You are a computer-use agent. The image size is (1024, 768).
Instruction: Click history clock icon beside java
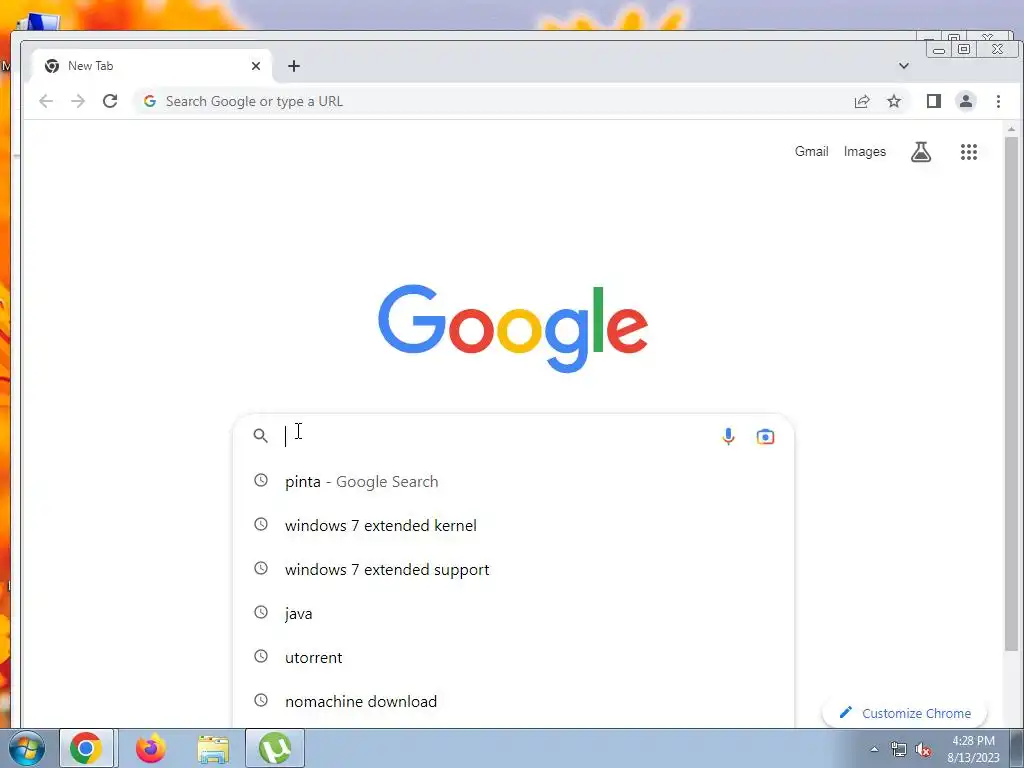[261, 612]
